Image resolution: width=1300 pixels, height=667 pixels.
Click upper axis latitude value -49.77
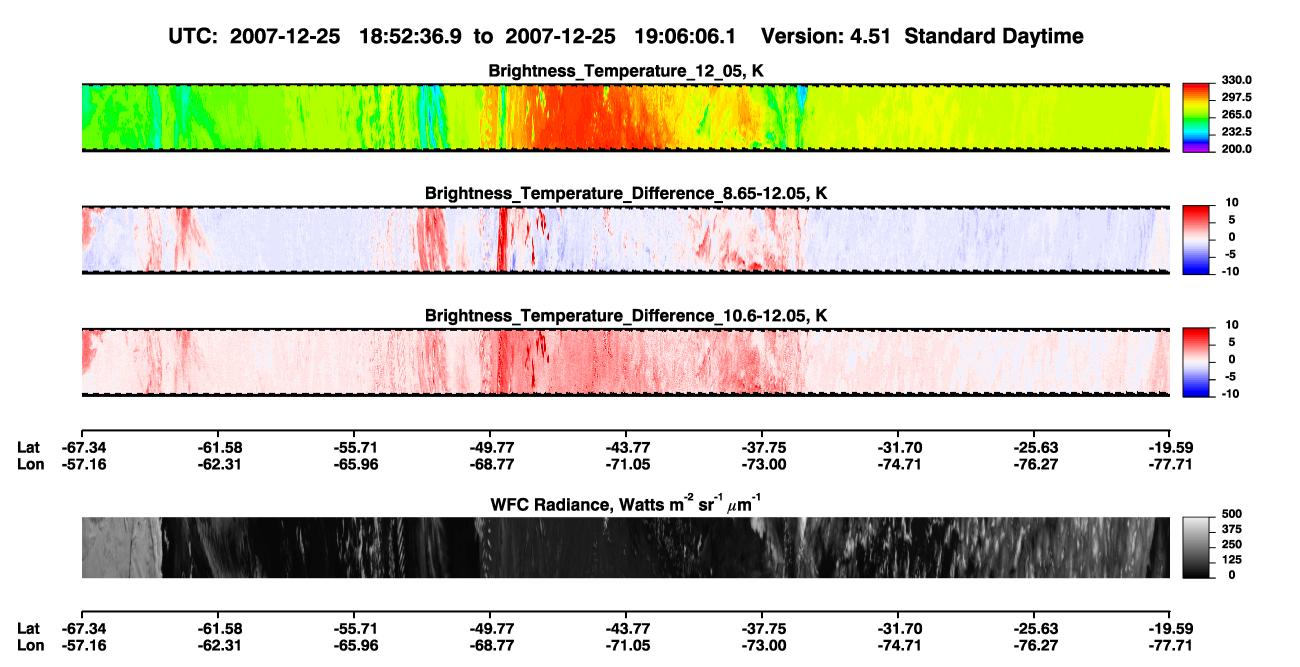tap(490, 447)
